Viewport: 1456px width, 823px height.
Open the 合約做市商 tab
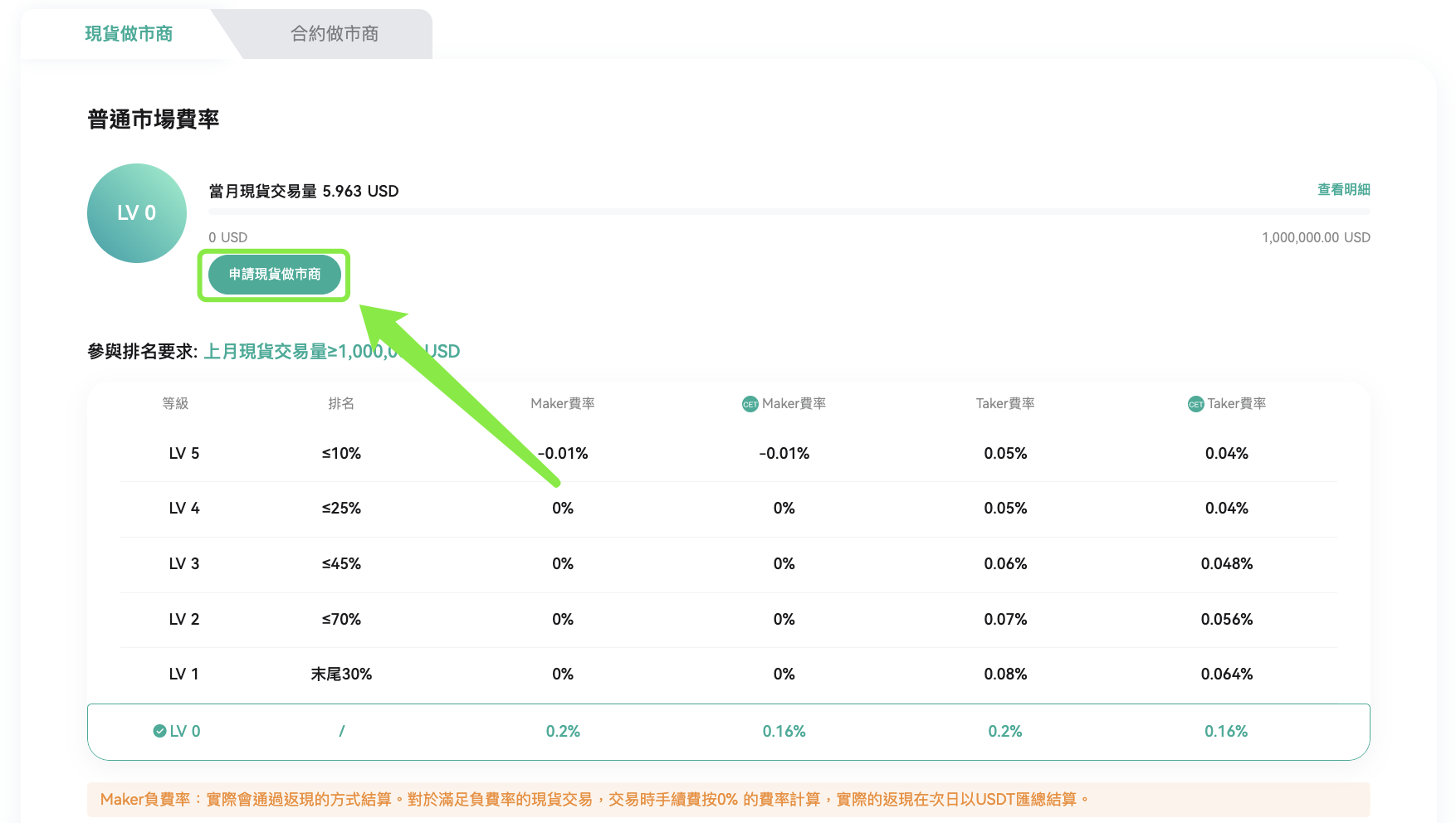pos(335,34)
